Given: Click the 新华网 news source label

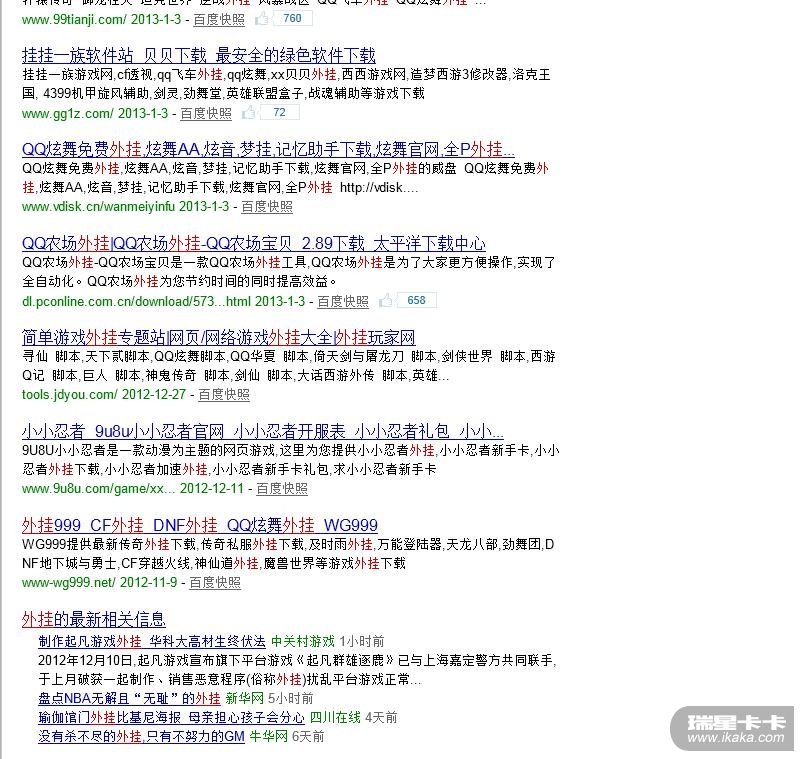Looking at the screenshot, I should point(244,699).
